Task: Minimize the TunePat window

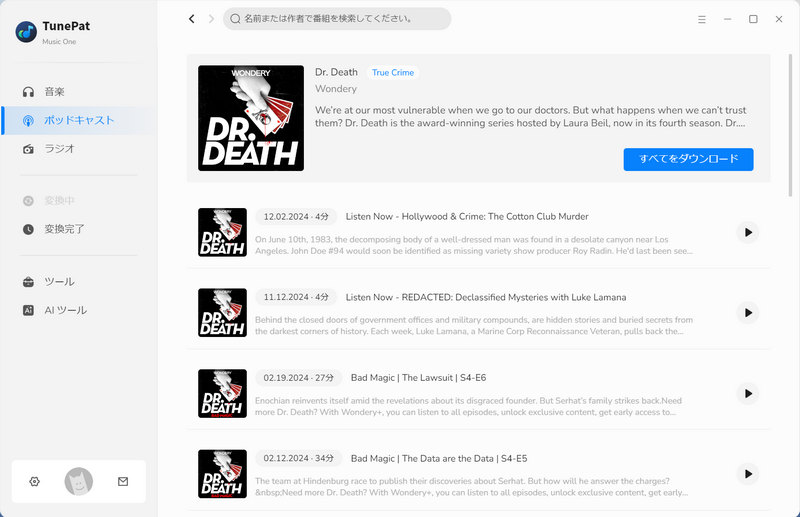Action: (x=728, y=19)
